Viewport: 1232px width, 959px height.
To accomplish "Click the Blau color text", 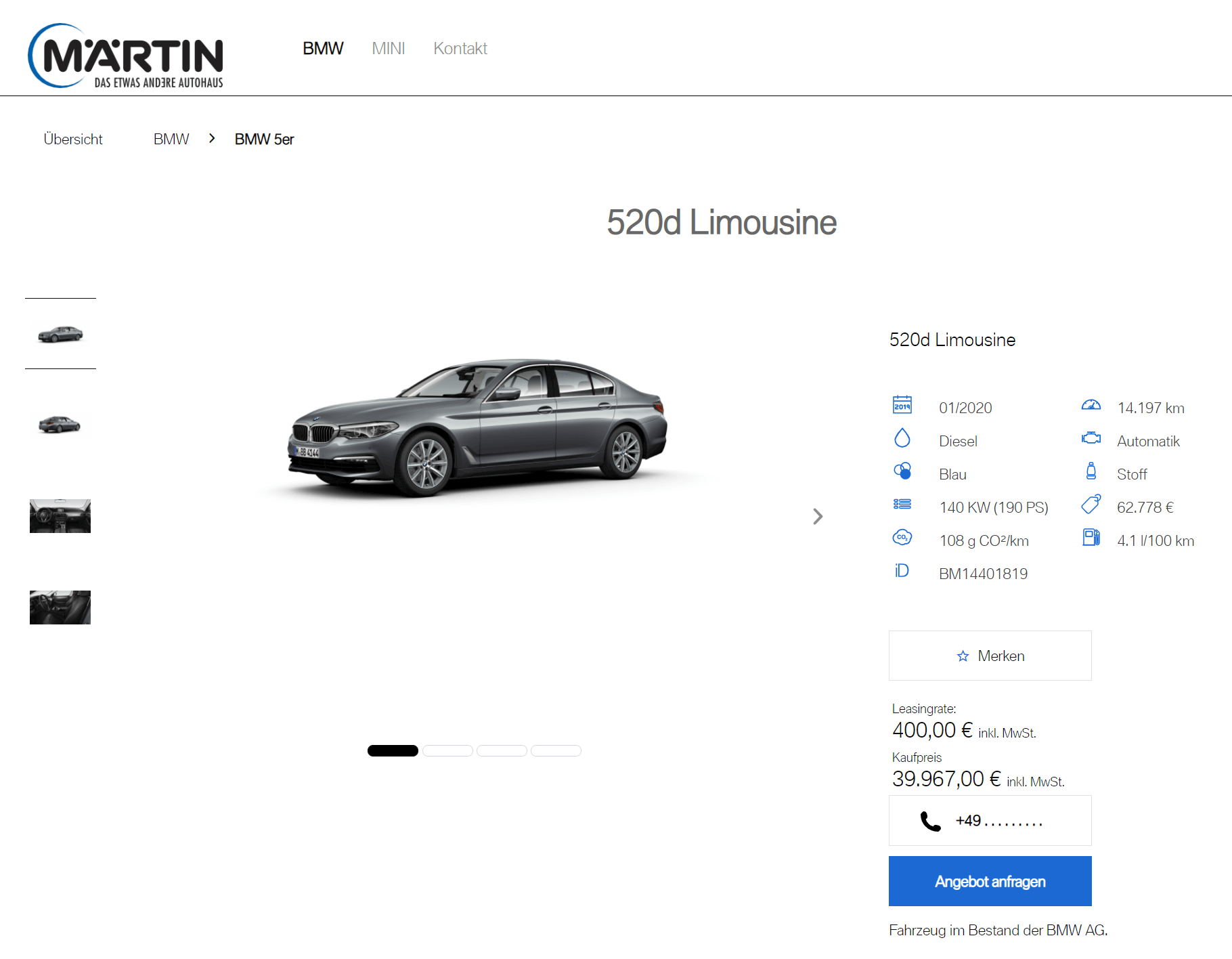I will coord(952,474).
